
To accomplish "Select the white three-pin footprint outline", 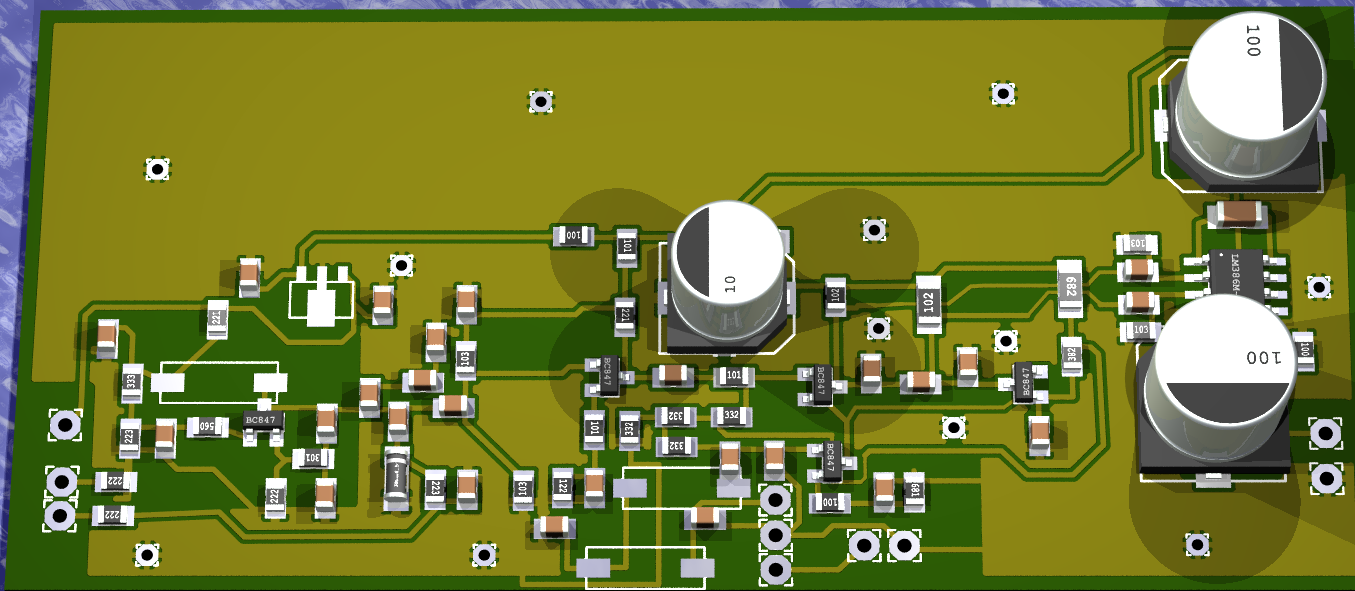I will (x=321, y=296).
